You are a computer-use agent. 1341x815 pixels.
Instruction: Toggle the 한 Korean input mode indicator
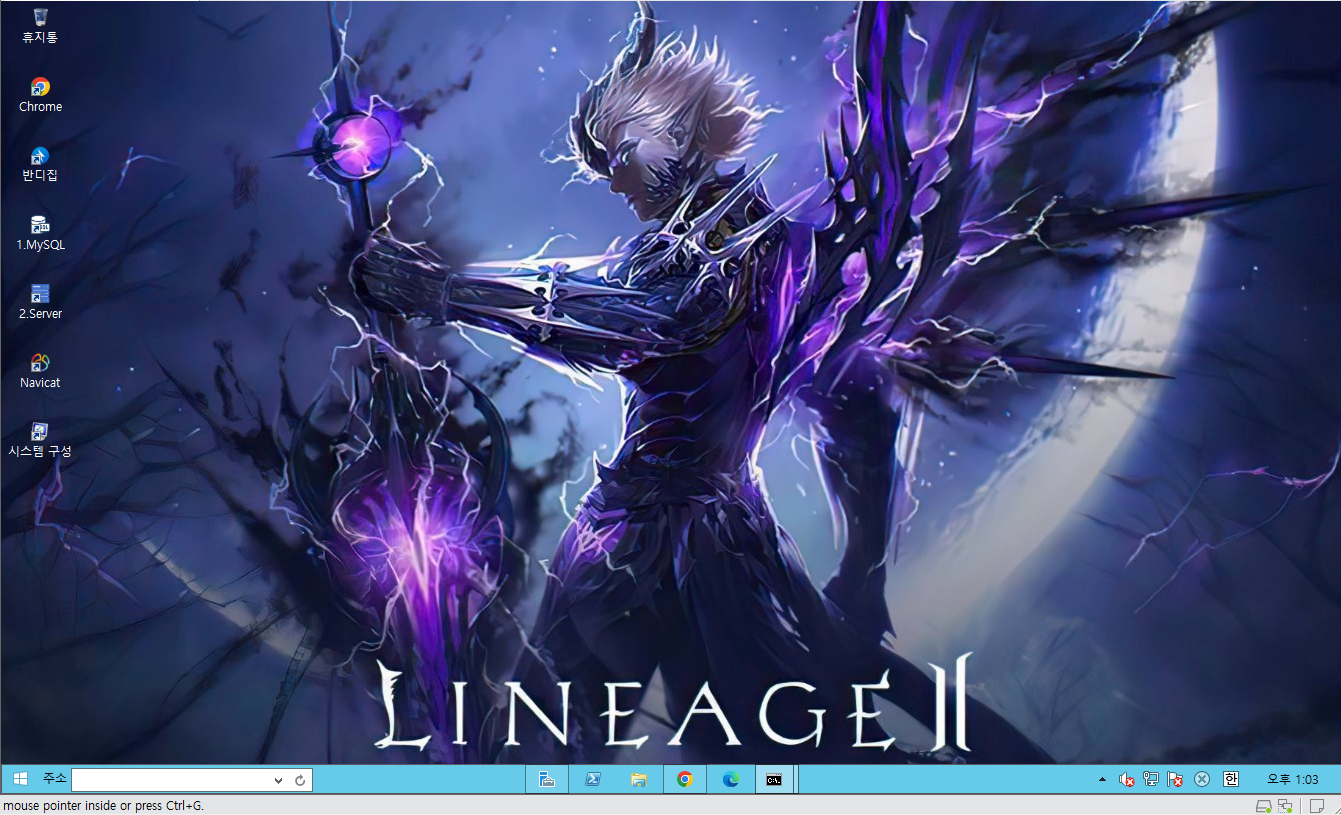click(1231, 780)
